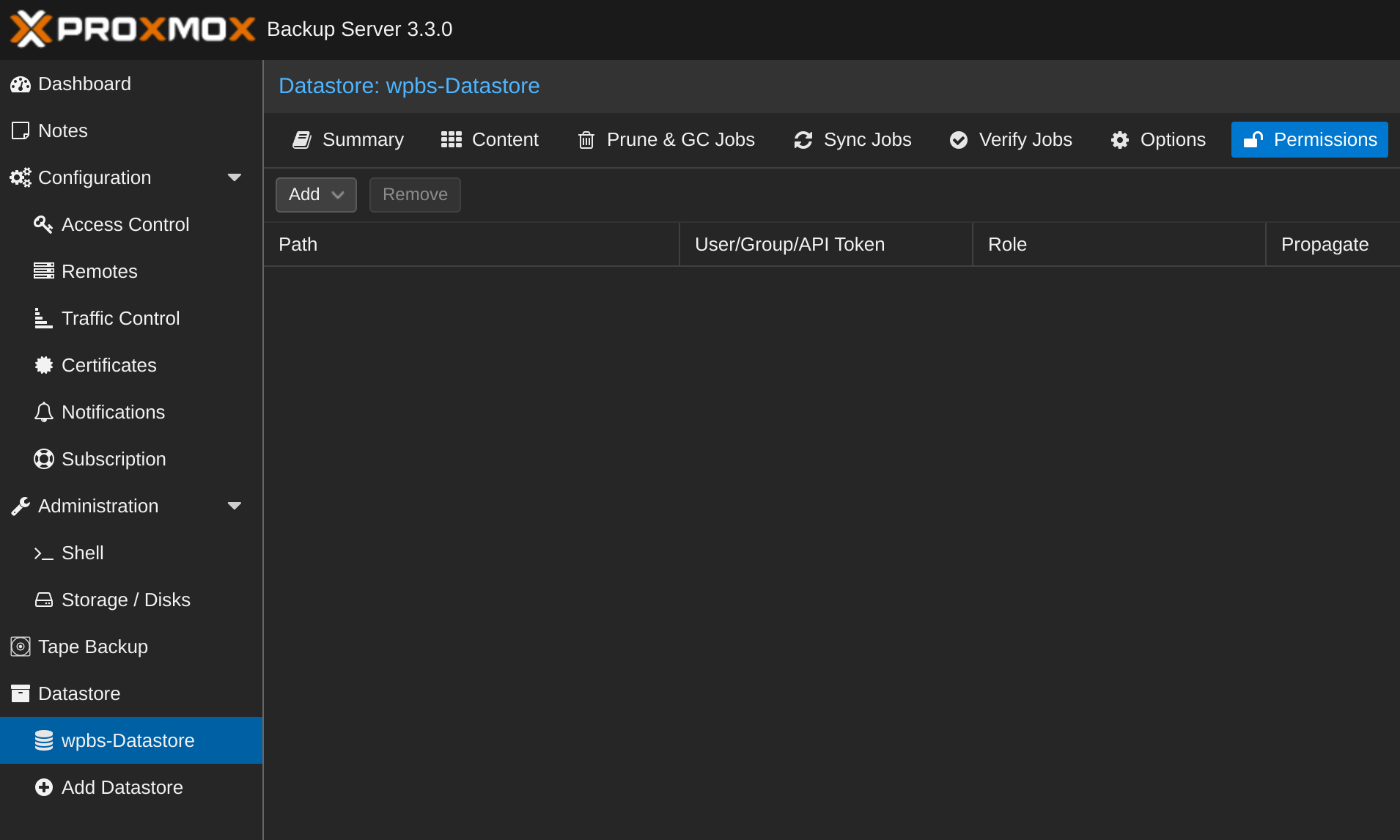Launch the Shell page
This screenshot has width=1400, height=840.
[131, 553]
